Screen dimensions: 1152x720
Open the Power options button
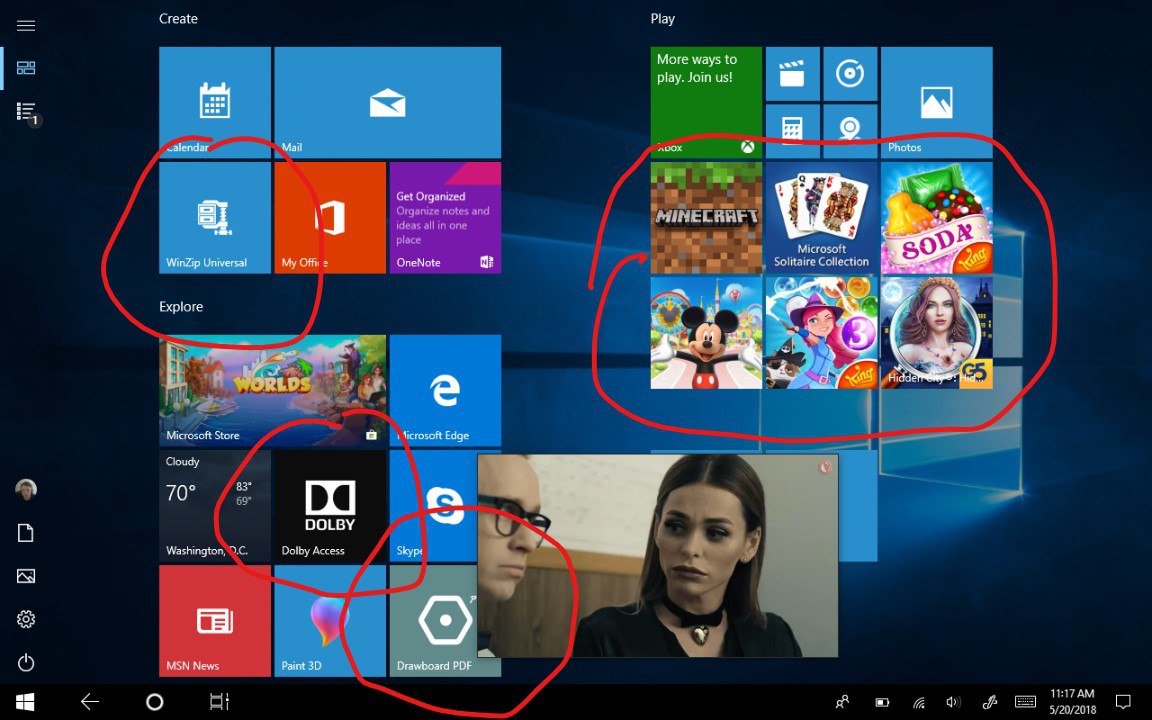[x=26, y=663]
